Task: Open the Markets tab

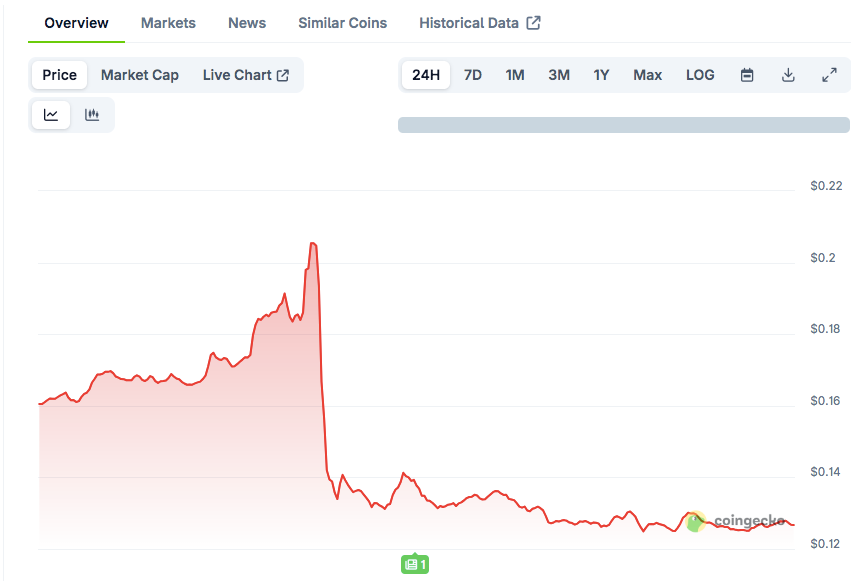Action: click(168, 23)
